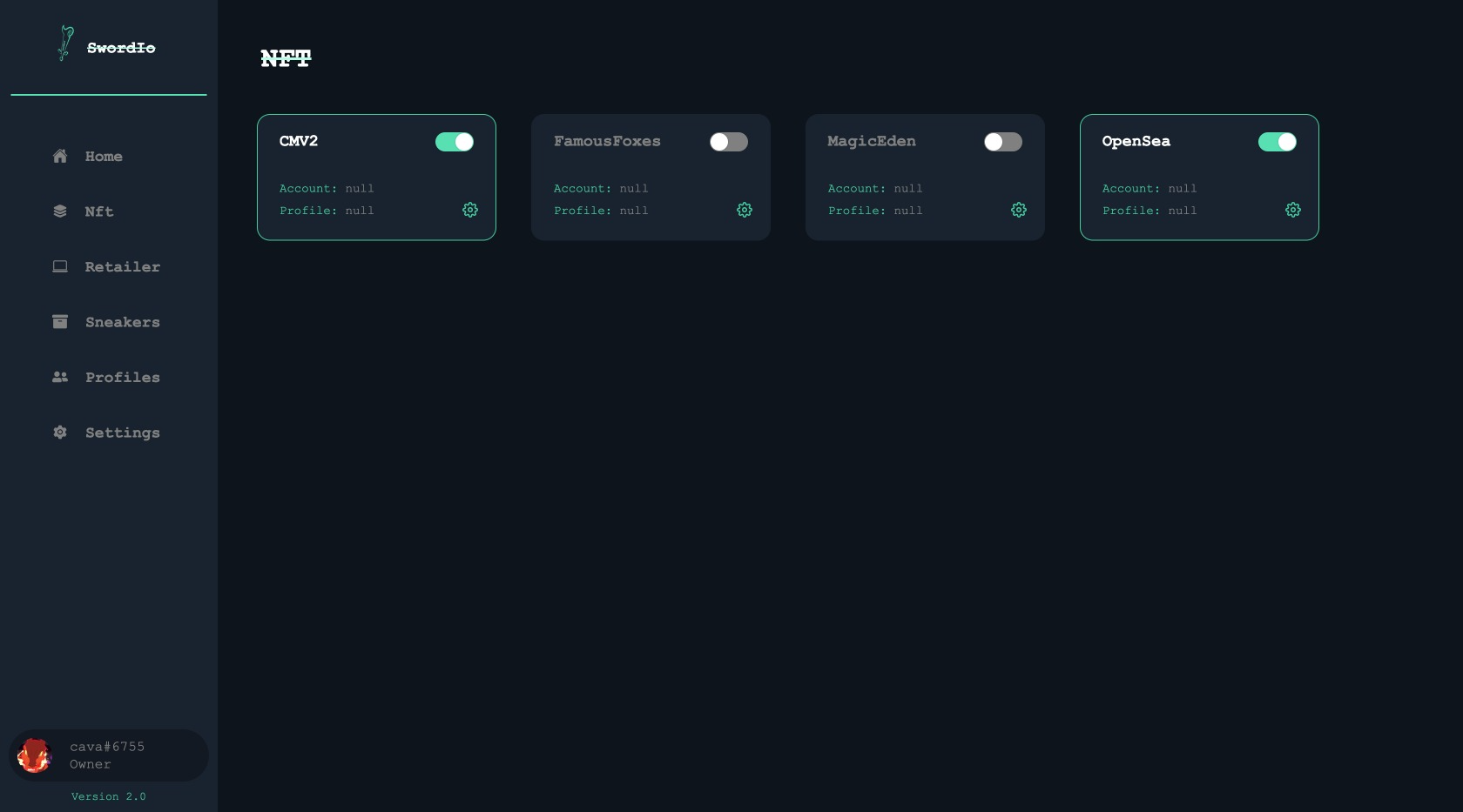Click the cava#6755 username text
The width and height of the screenshot is (1463, 812).
[x=107, y=747]
